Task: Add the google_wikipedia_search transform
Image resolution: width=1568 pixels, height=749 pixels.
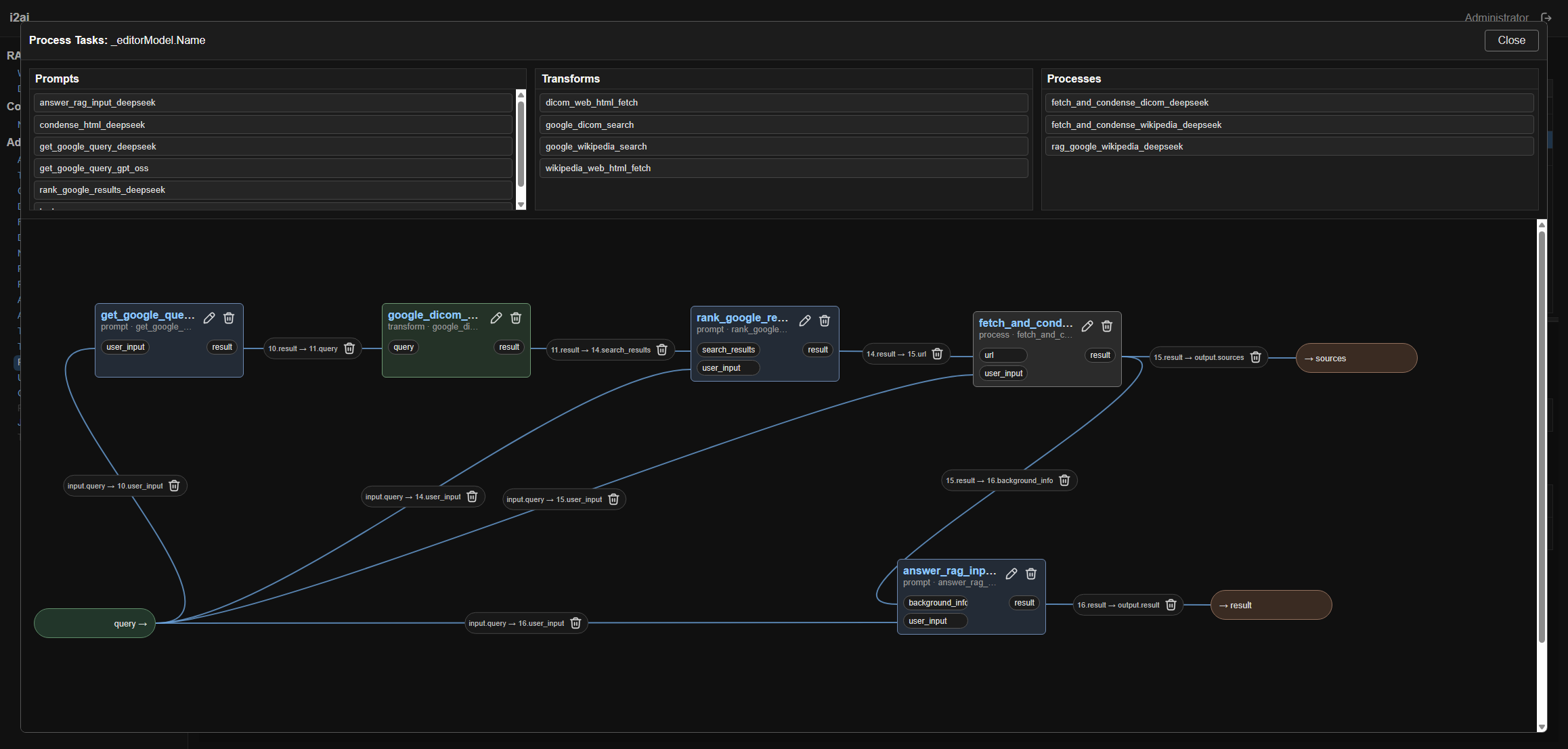Action: pos(784,146)
